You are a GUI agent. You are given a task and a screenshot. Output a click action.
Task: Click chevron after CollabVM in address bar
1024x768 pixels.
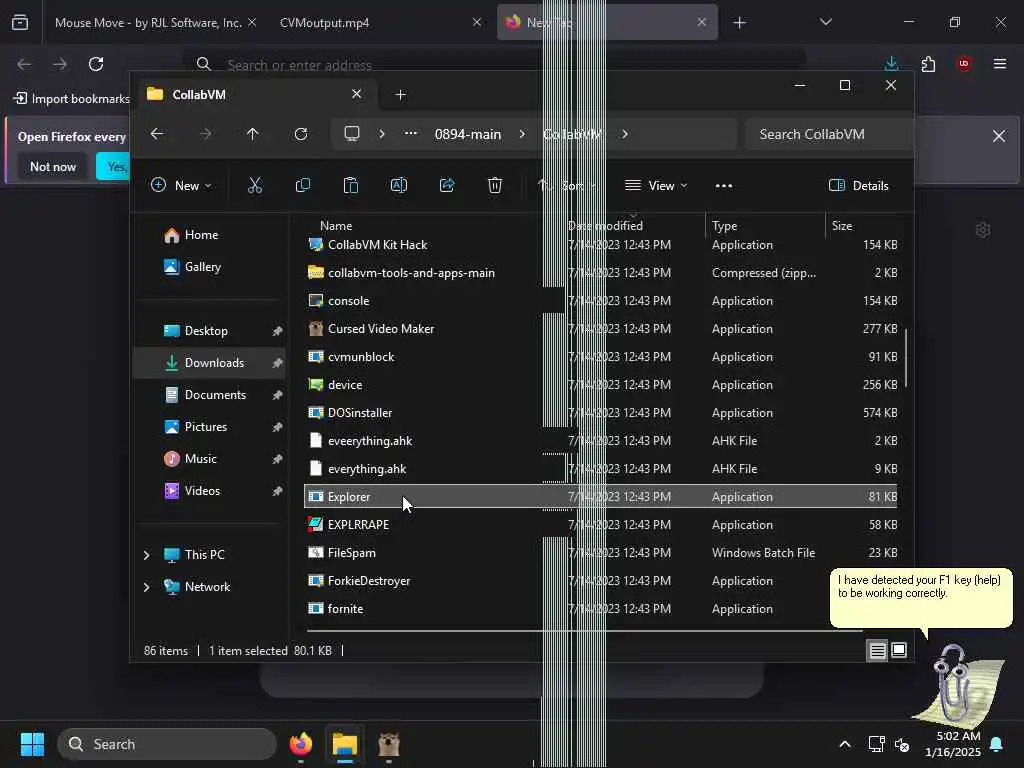coord(625,134)
